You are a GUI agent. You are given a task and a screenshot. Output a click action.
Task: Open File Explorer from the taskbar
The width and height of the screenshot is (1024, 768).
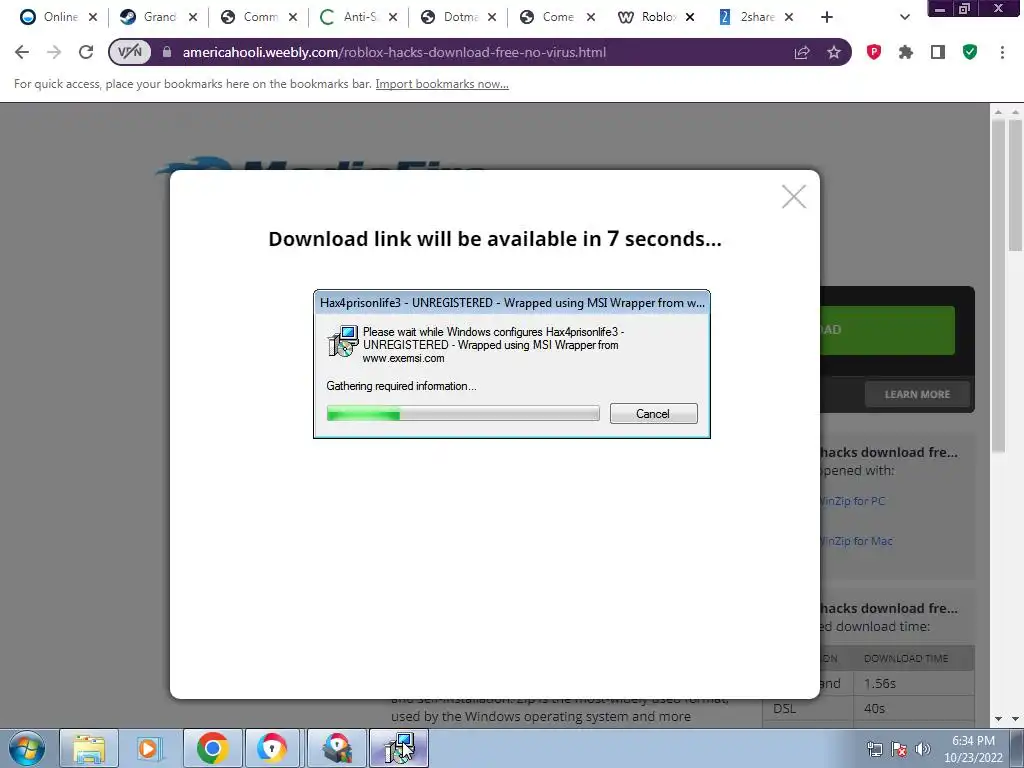(x=89, y=748)
